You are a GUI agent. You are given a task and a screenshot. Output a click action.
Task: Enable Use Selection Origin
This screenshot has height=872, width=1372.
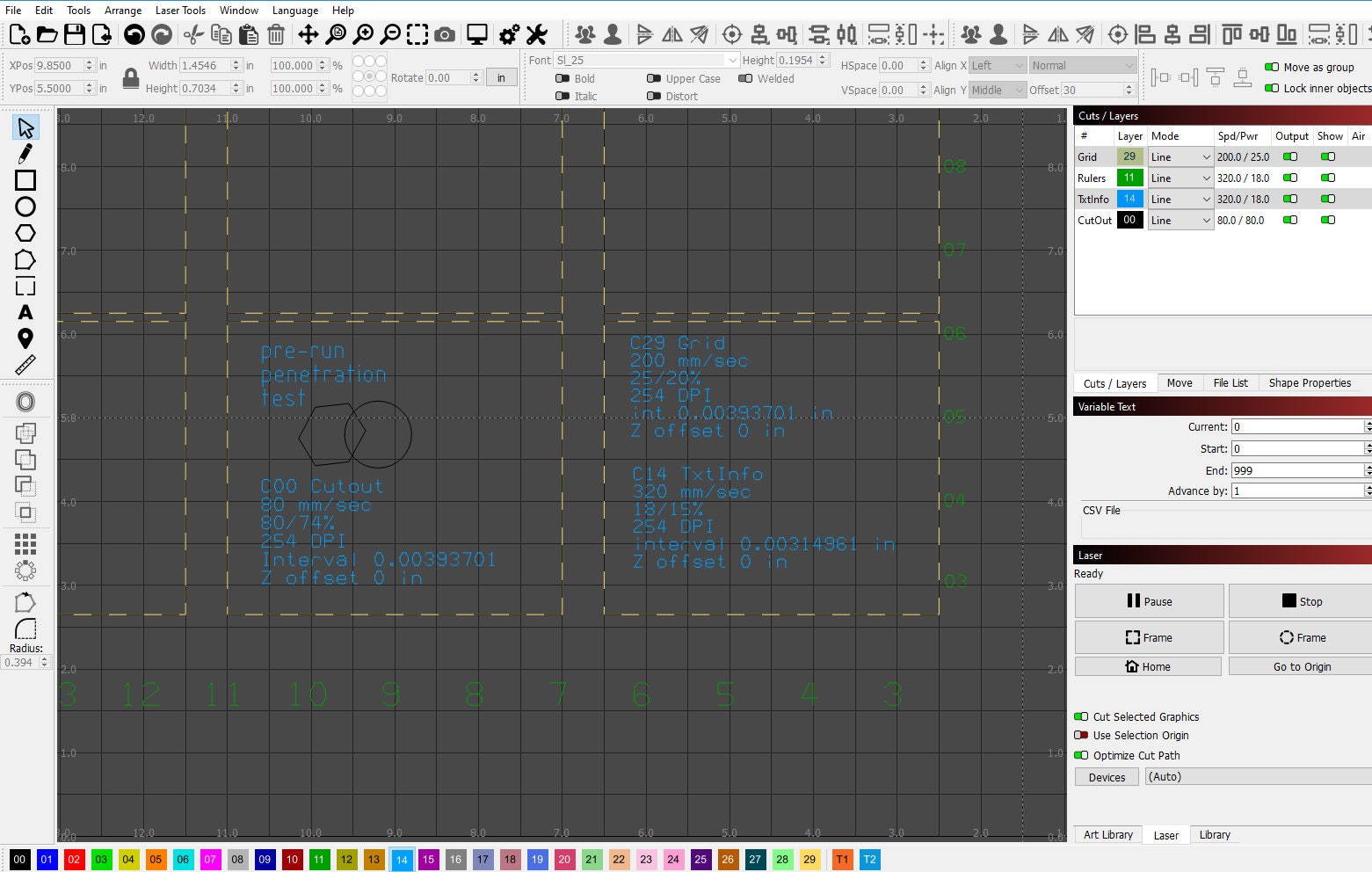point(1080,736)
